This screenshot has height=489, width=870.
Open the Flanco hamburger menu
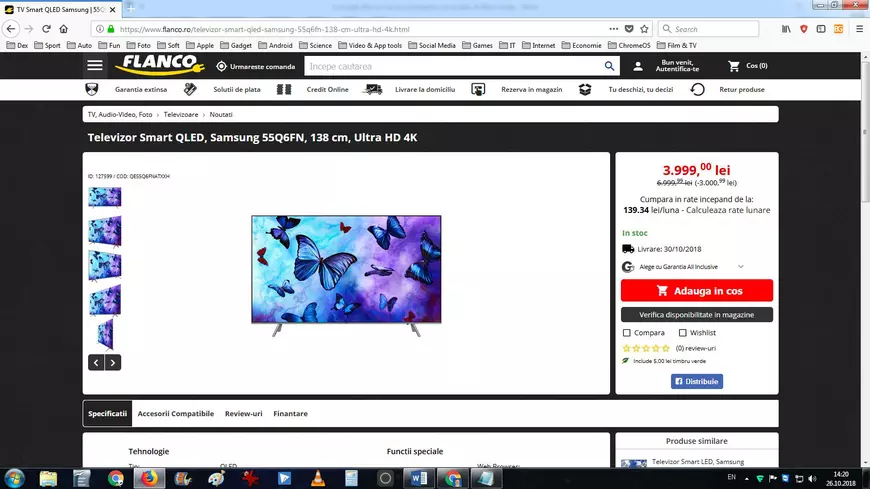[x=95, y=65]
